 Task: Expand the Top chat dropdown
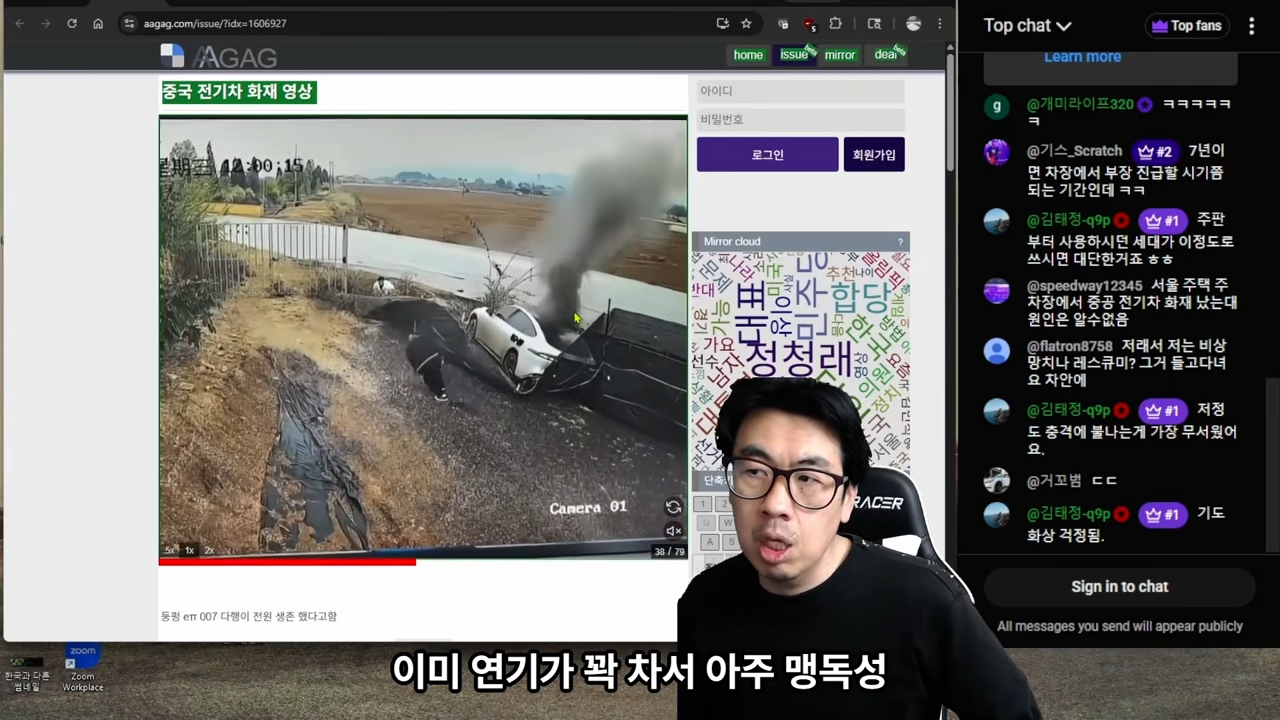click(1027, 26)
